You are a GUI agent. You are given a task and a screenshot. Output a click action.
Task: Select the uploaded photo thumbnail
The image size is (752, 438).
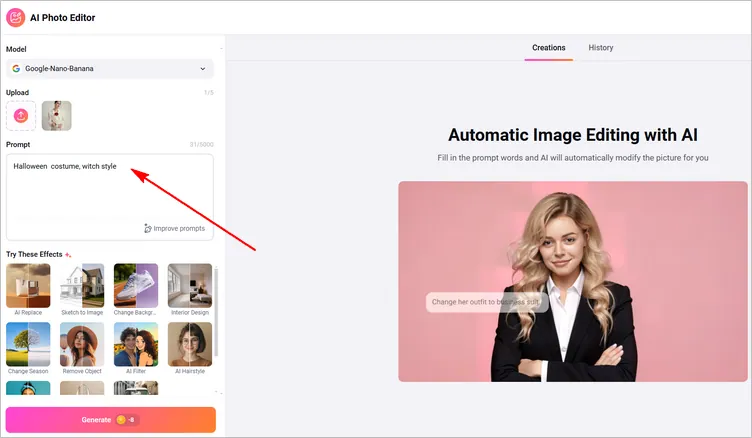pyautogui.click(x=56, y=116)
